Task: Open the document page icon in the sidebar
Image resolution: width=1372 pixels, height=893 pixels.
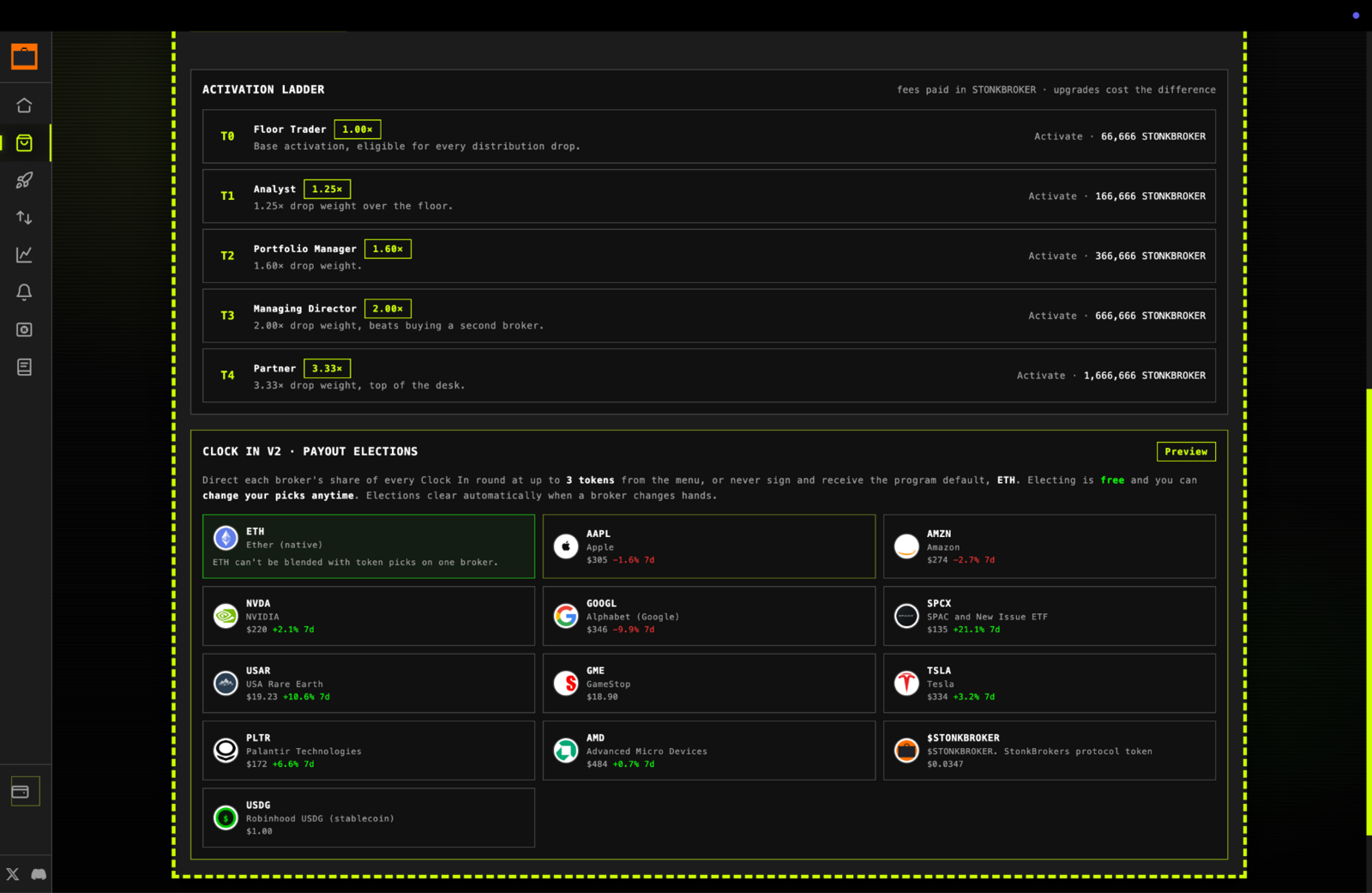Action: tap(24, 367)
